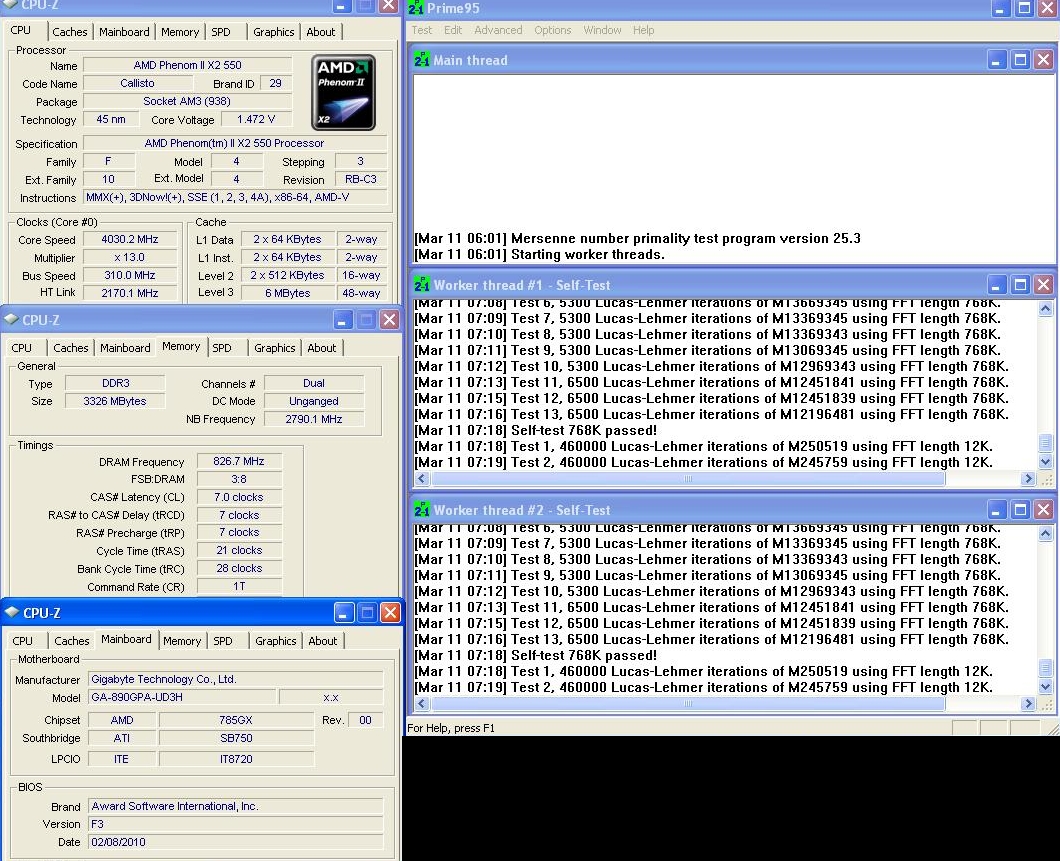Viewport: 1060px width, 861px height.
Task: Click the Main thread window icon
Action: pos(422,60)
